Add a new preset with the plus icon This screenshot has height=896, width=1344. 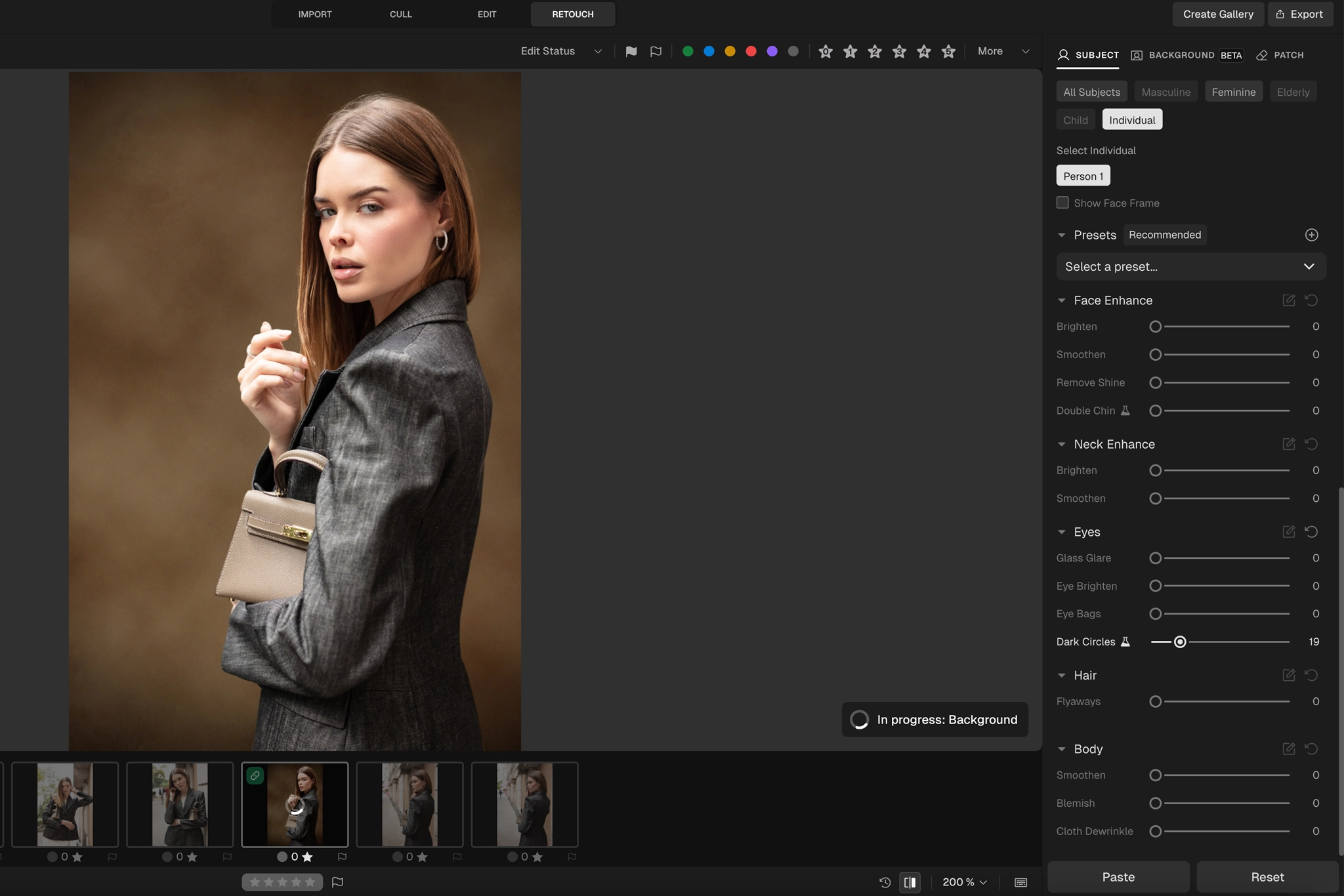tap(1311, 235)
